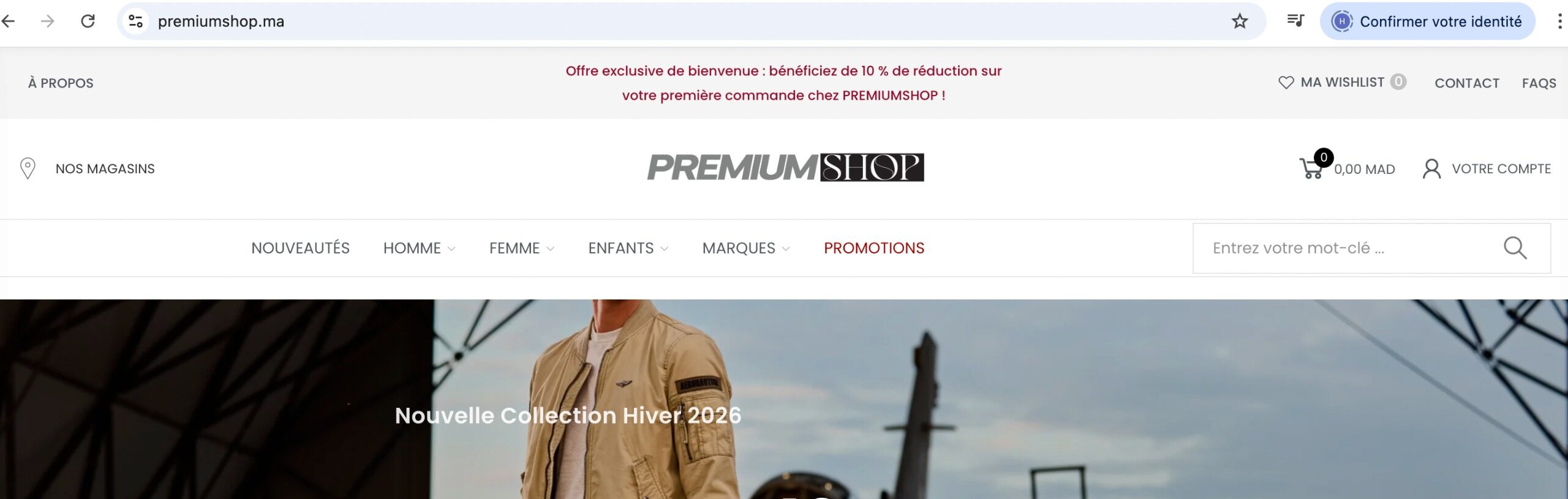
Task: Open the site information icon beside the URL
Action: point(135,21)
